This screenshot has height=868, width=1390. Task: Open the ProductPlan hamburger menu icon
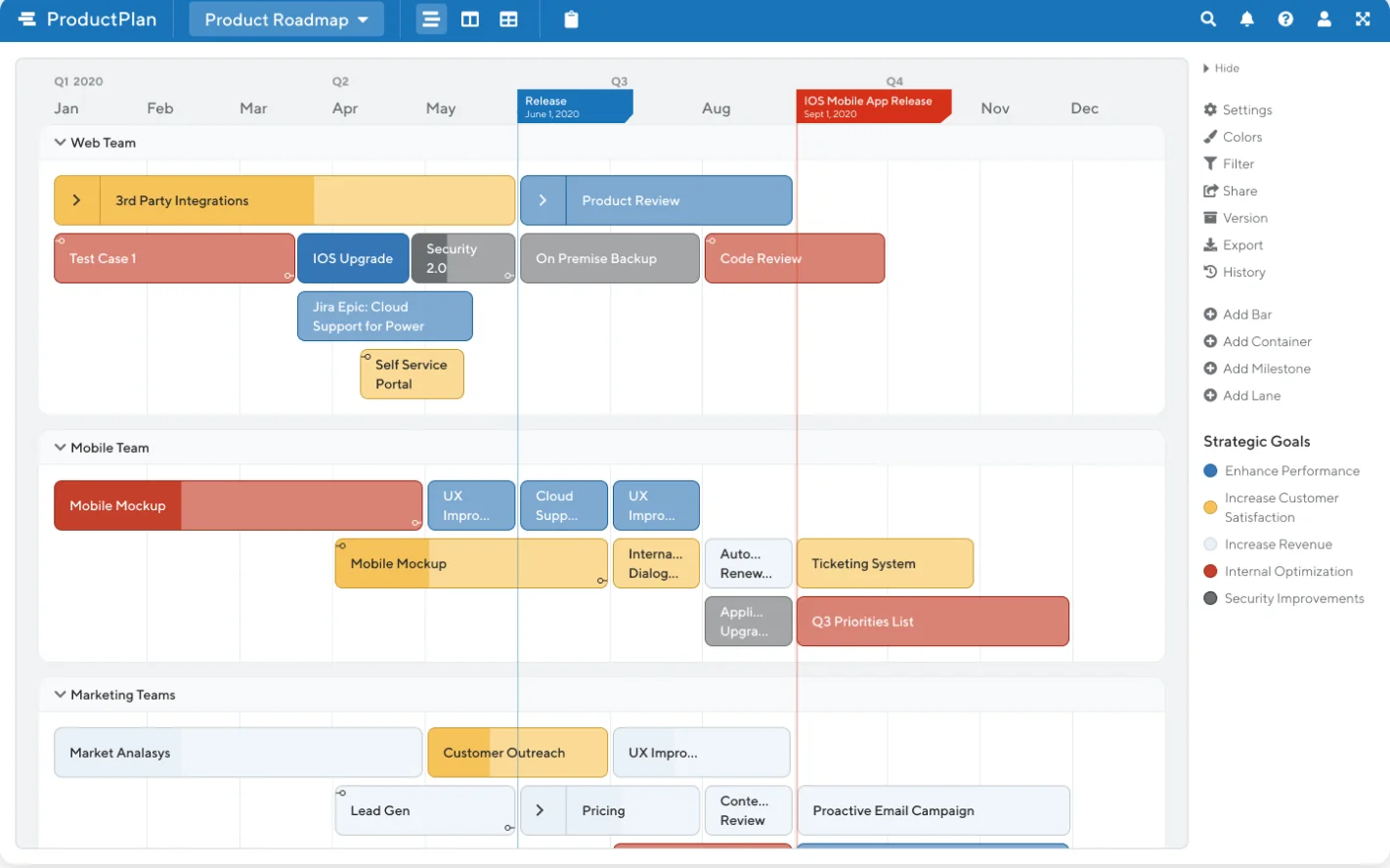pyautogui.click(x=26, y=20)
